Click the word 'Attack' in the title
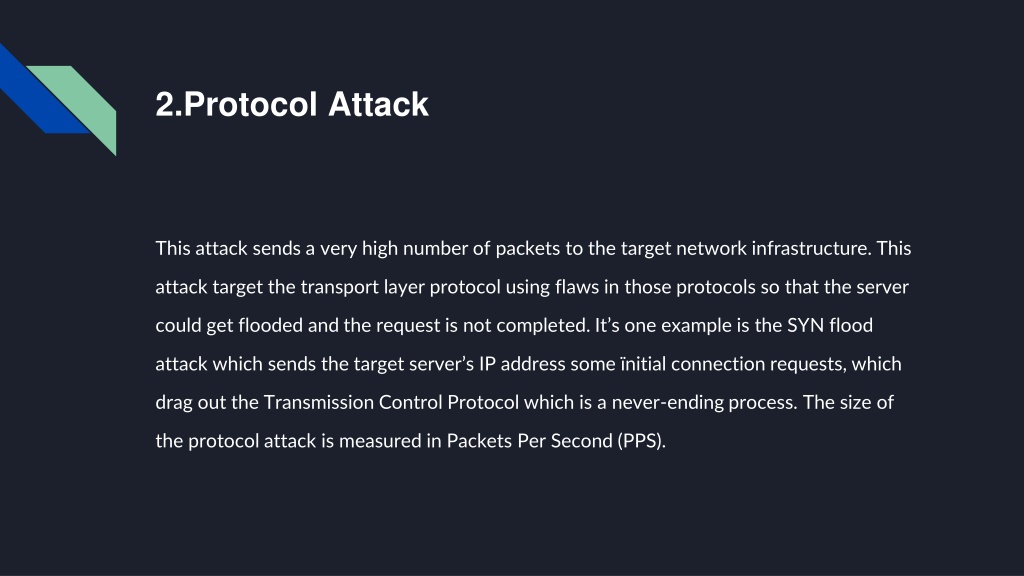Screen dimensions: 1024x576 click(x=378, y=104)
